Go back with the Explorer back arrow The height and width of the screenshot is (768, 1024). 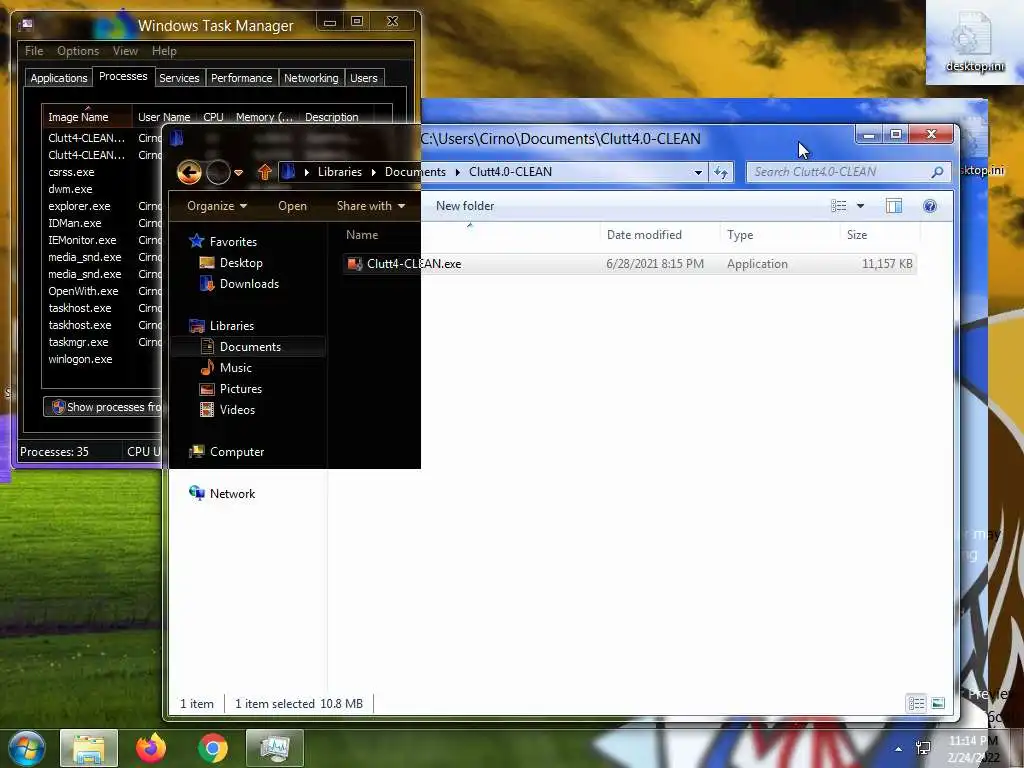(189, 172)
